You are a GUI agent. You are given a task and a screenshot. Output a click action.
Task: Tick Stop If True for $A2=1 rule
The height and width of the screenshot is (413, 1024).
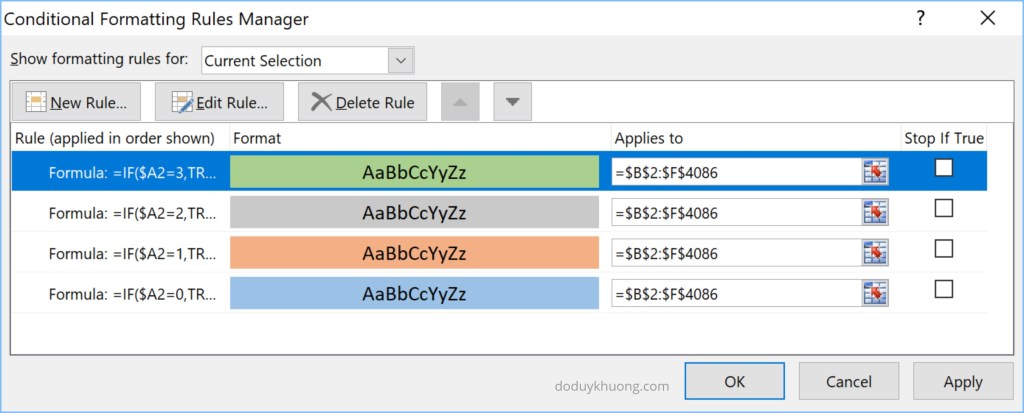click(943, 249)
